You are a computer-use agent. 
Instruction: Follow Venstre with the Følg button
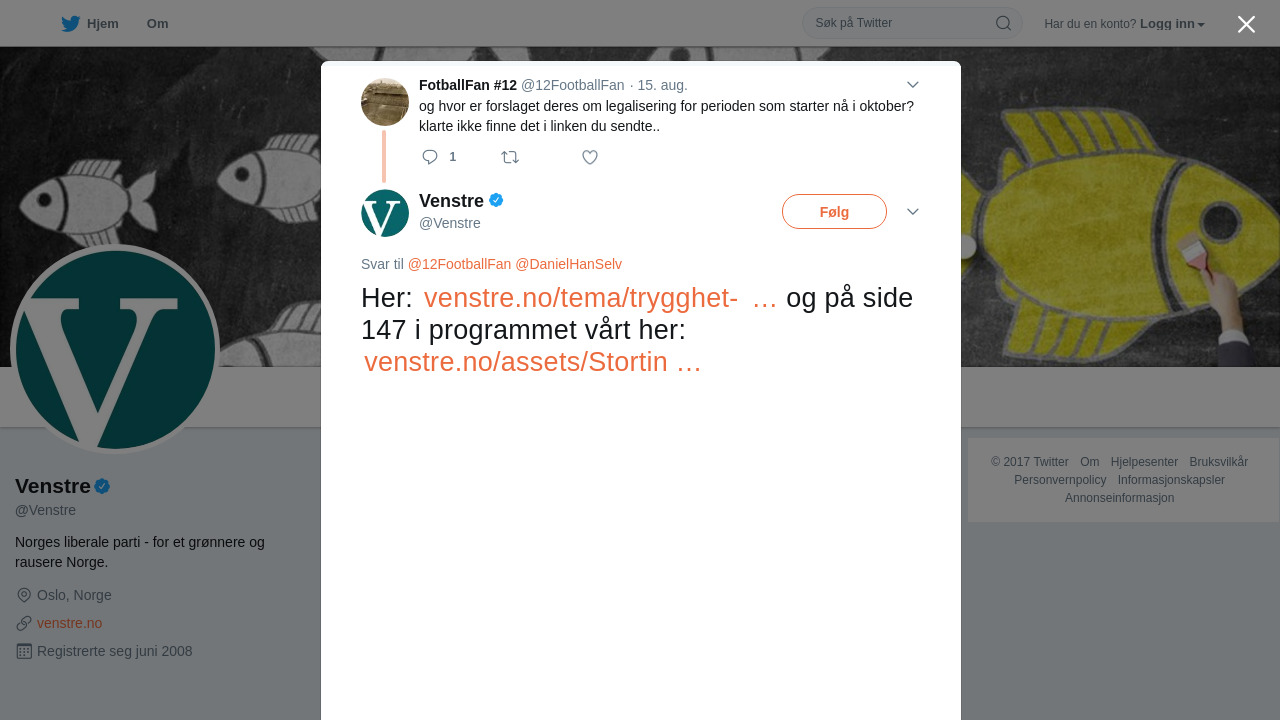tap(834, 212)
